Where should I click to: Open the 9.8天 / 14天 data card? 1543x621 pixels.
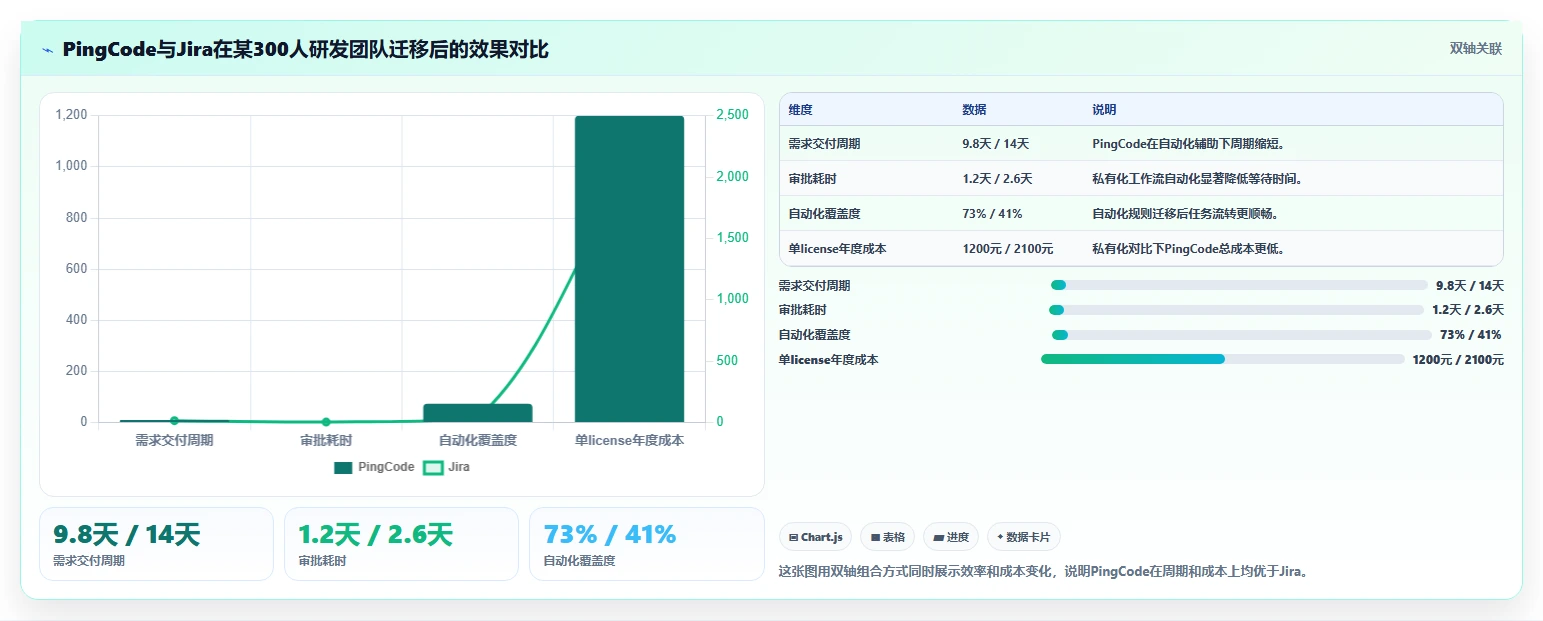coord(156,544)
